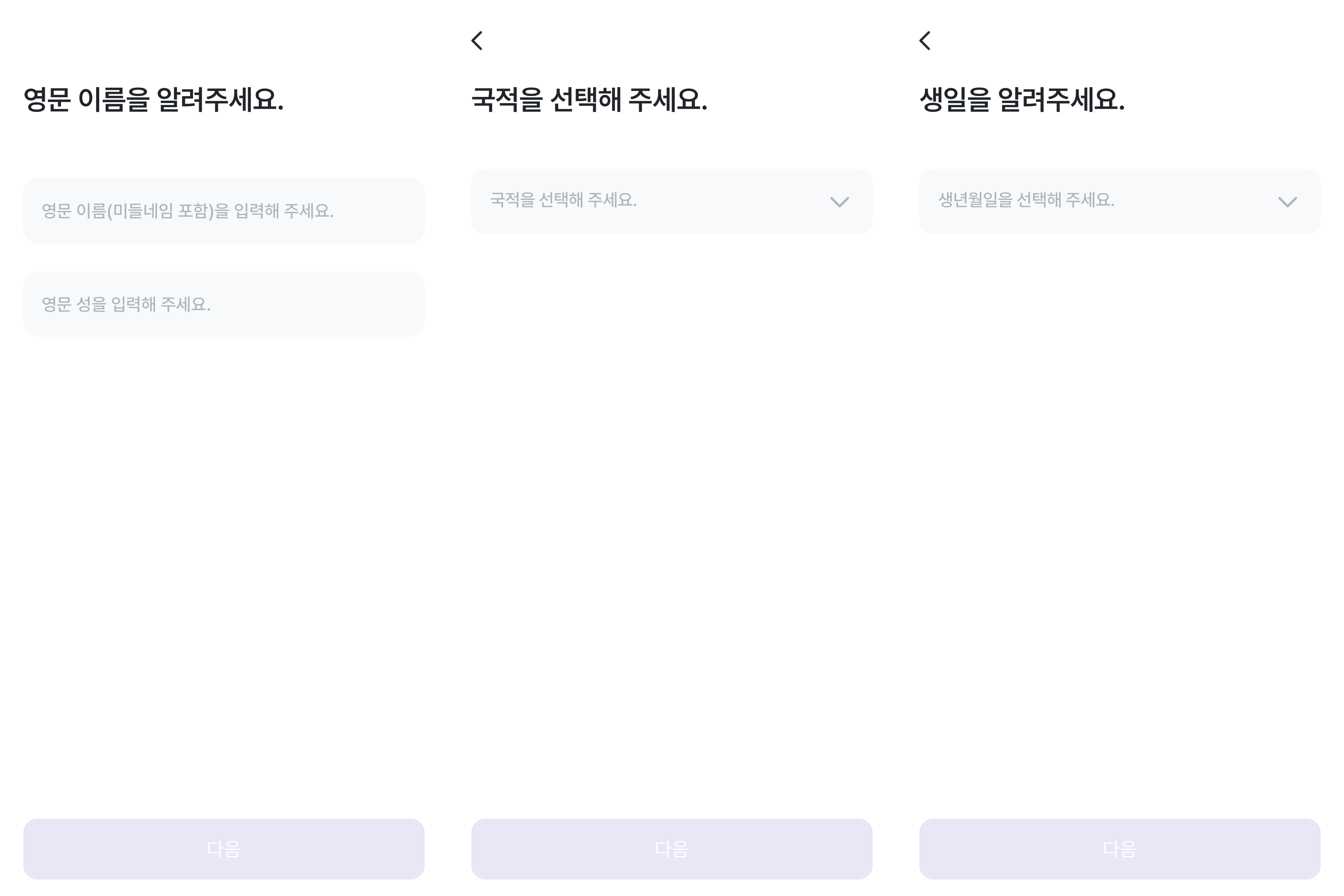Tap '다음' button on the birthday screen
The width and height of the screenshot is (1344, 896).
[1120, 849]
